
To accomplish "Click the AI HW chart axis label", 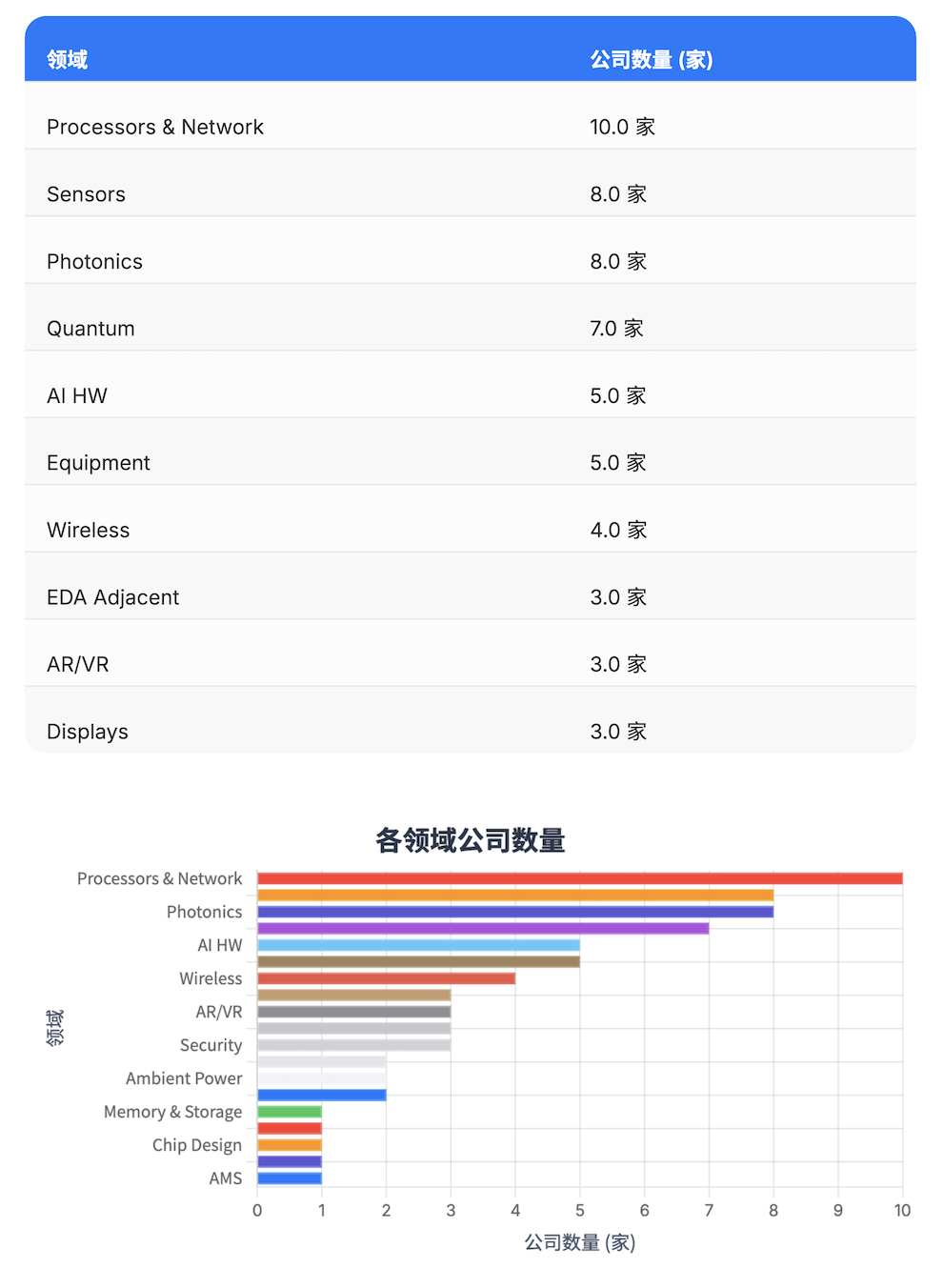I will (x=219, y=945).
